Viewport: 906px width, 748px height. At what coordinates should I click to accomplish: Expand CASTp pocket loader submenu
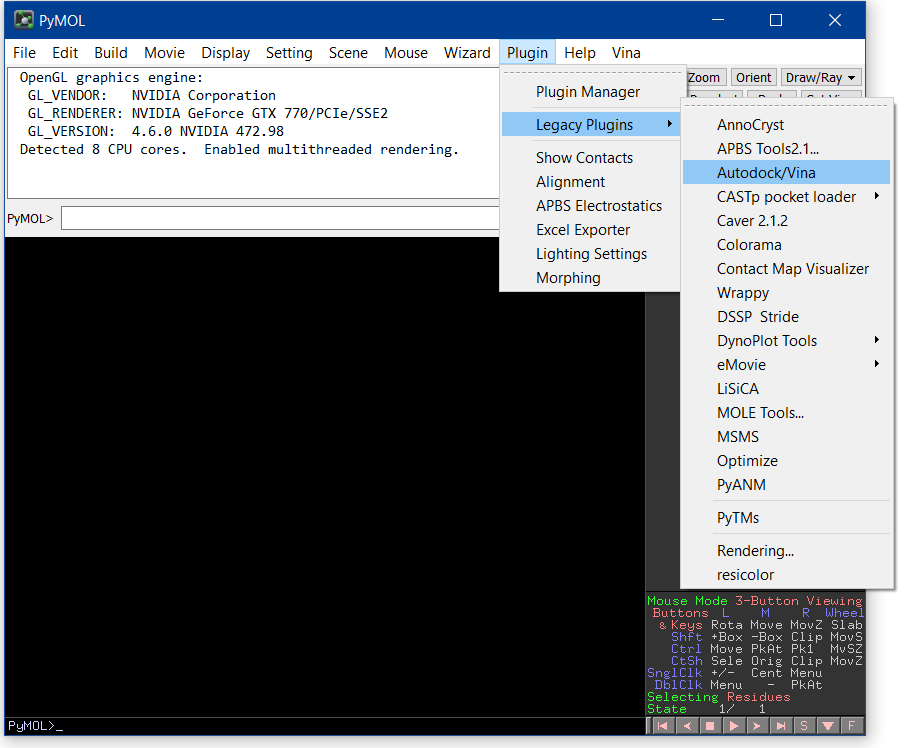[786, 197]
